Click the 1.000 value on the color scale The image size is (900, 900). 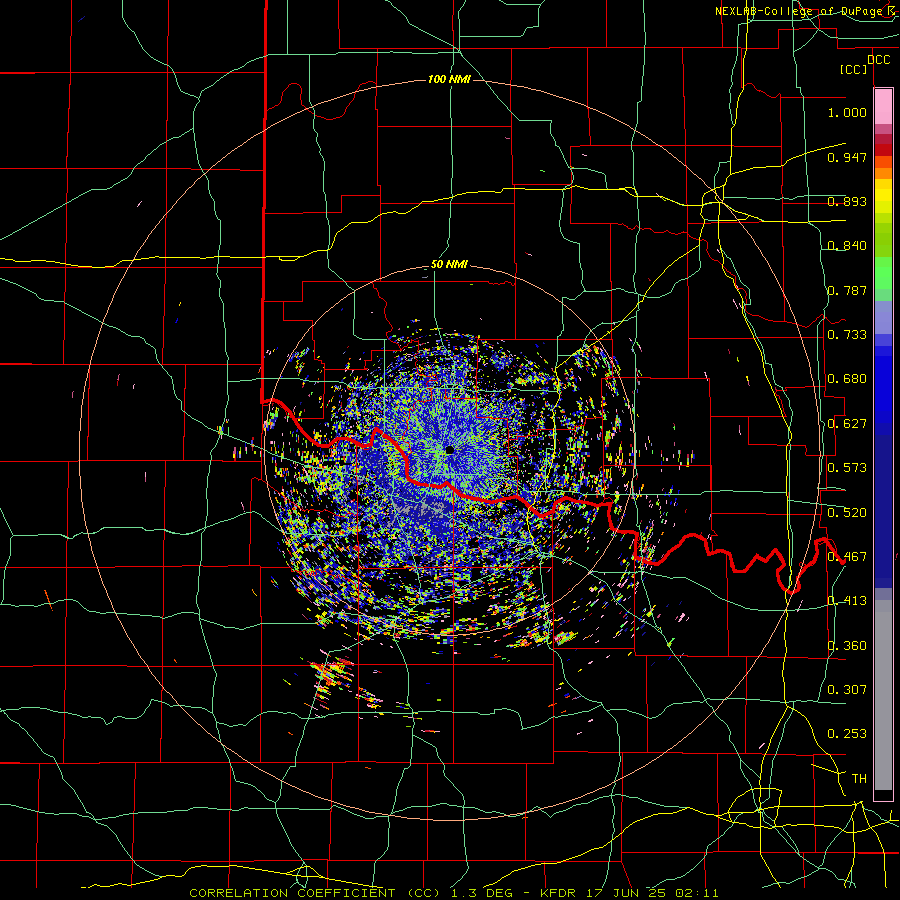coord(847,112)
